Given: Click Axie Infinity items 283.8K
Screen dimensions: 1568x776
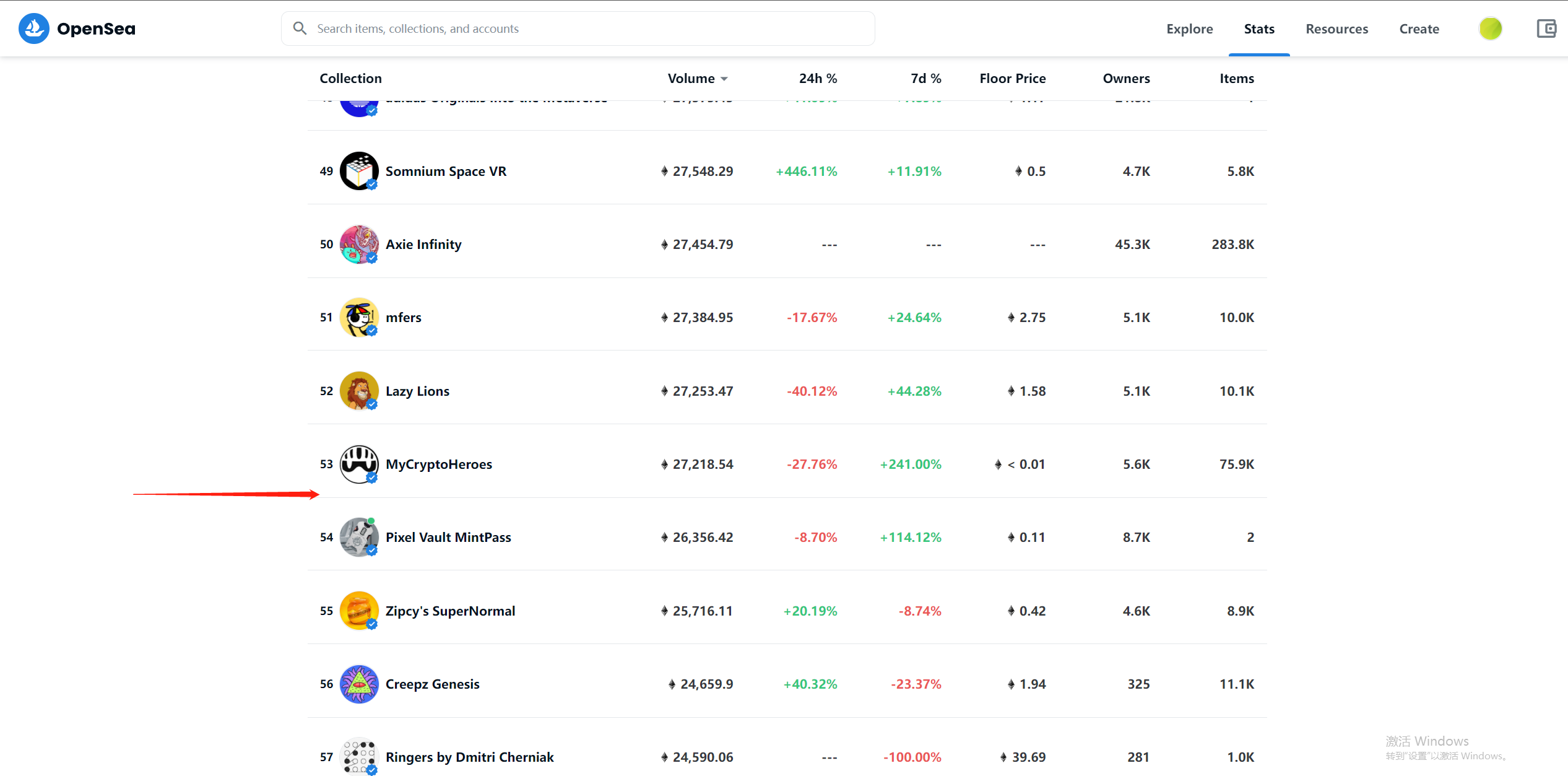Looking at the screenshot, I should [1232, 244].
